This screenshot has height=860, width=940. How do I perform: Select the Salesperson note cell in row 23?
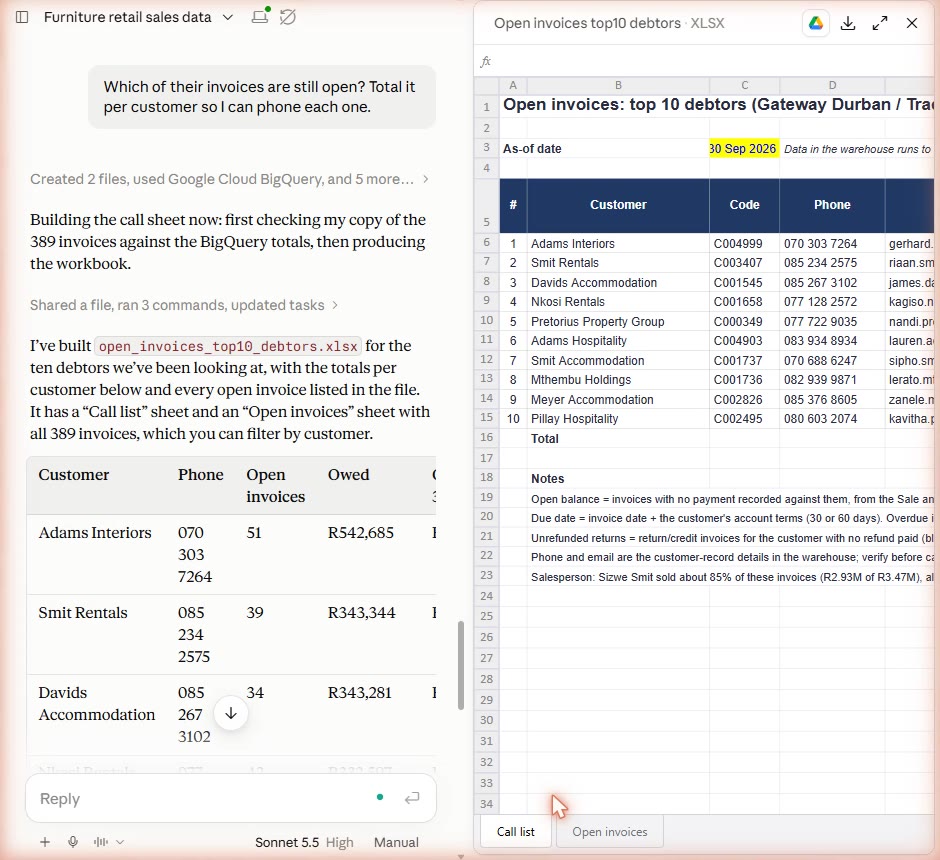(731, 577)
